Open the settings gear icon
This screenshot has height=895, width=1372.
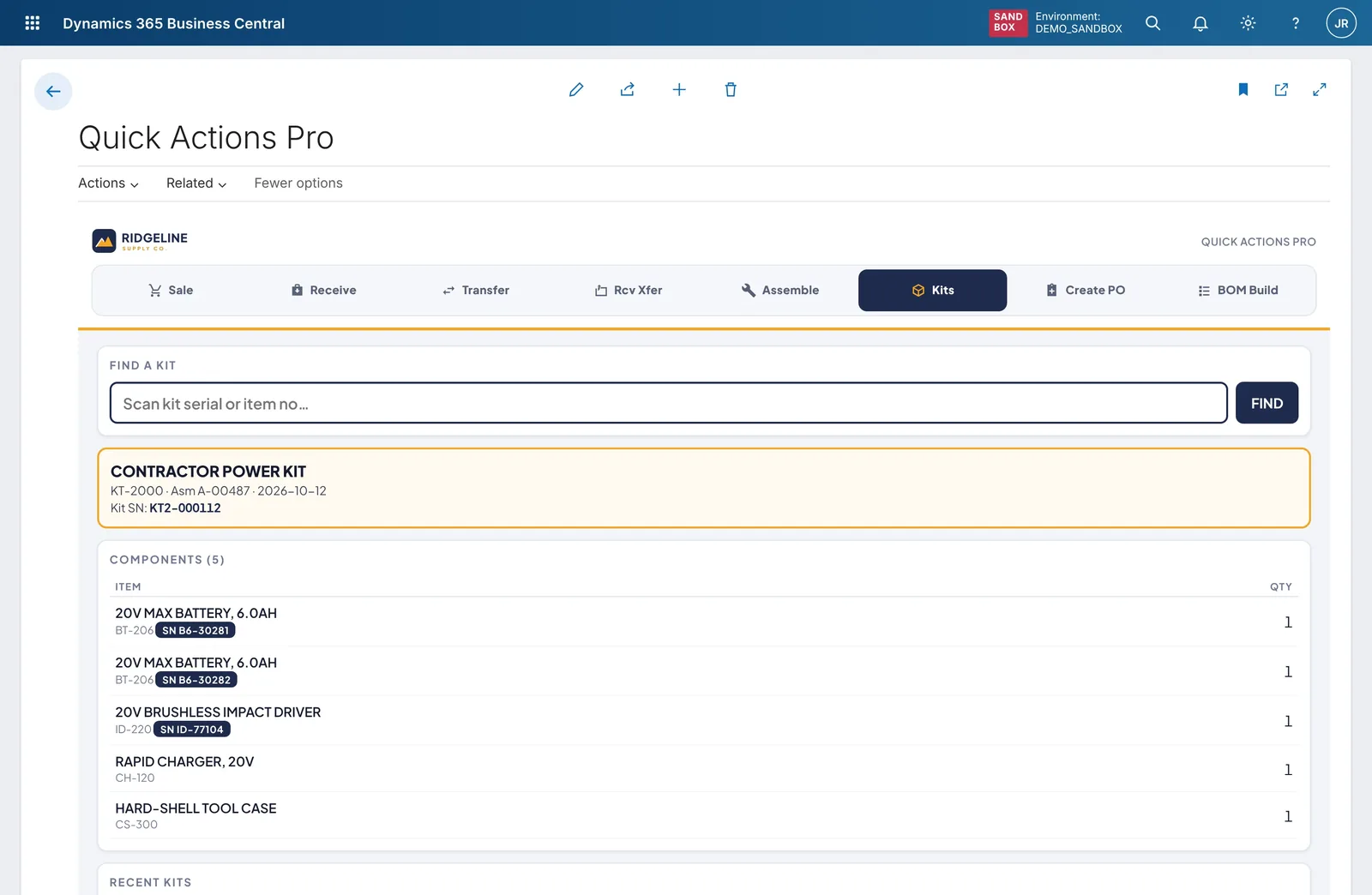[1249, 23]
